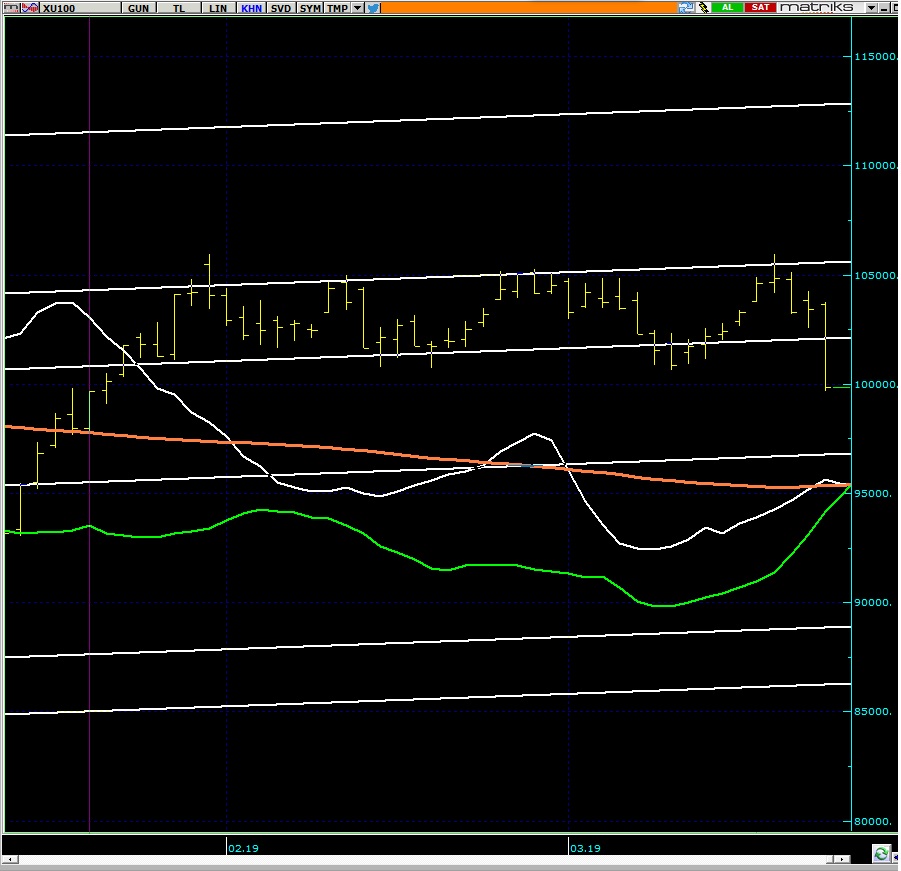Image resolution: width=901 pixels, height=871 pixels.
Task: Click the green refresh icon at bottom right
Action: click(880, 854)
